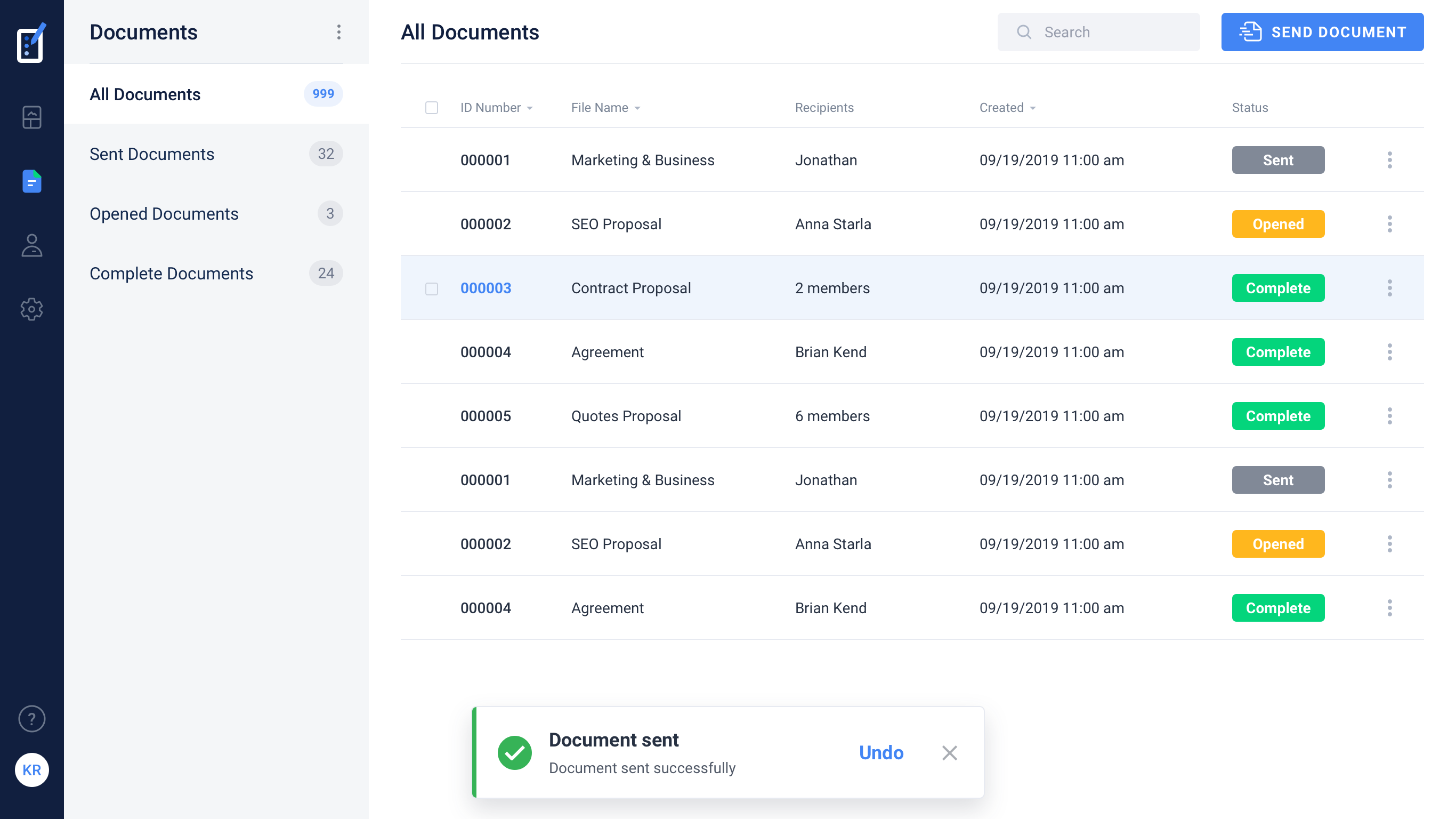Image resolution: width=1456 pixels, height=819 pixels.
Task: Select the blue documents icon in sidebar
Action: 31,182
